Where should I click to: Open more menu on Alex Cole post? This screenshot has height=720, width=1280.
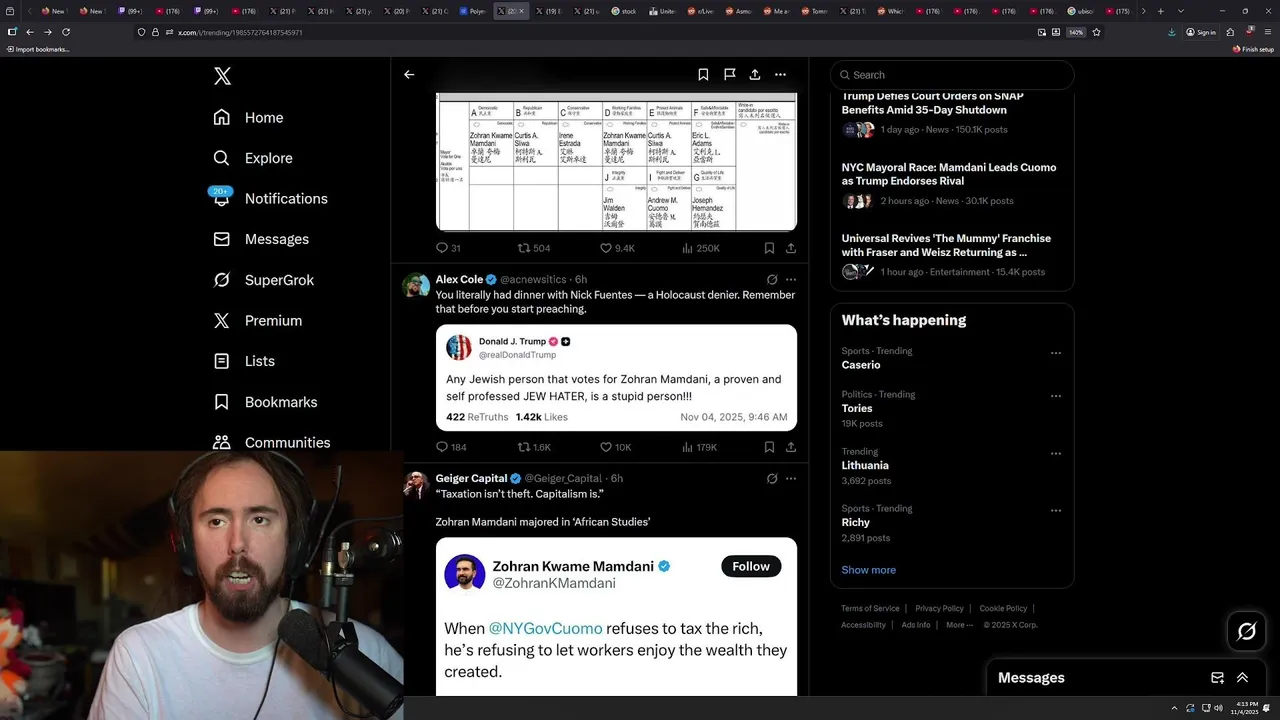tap(790, 280)
